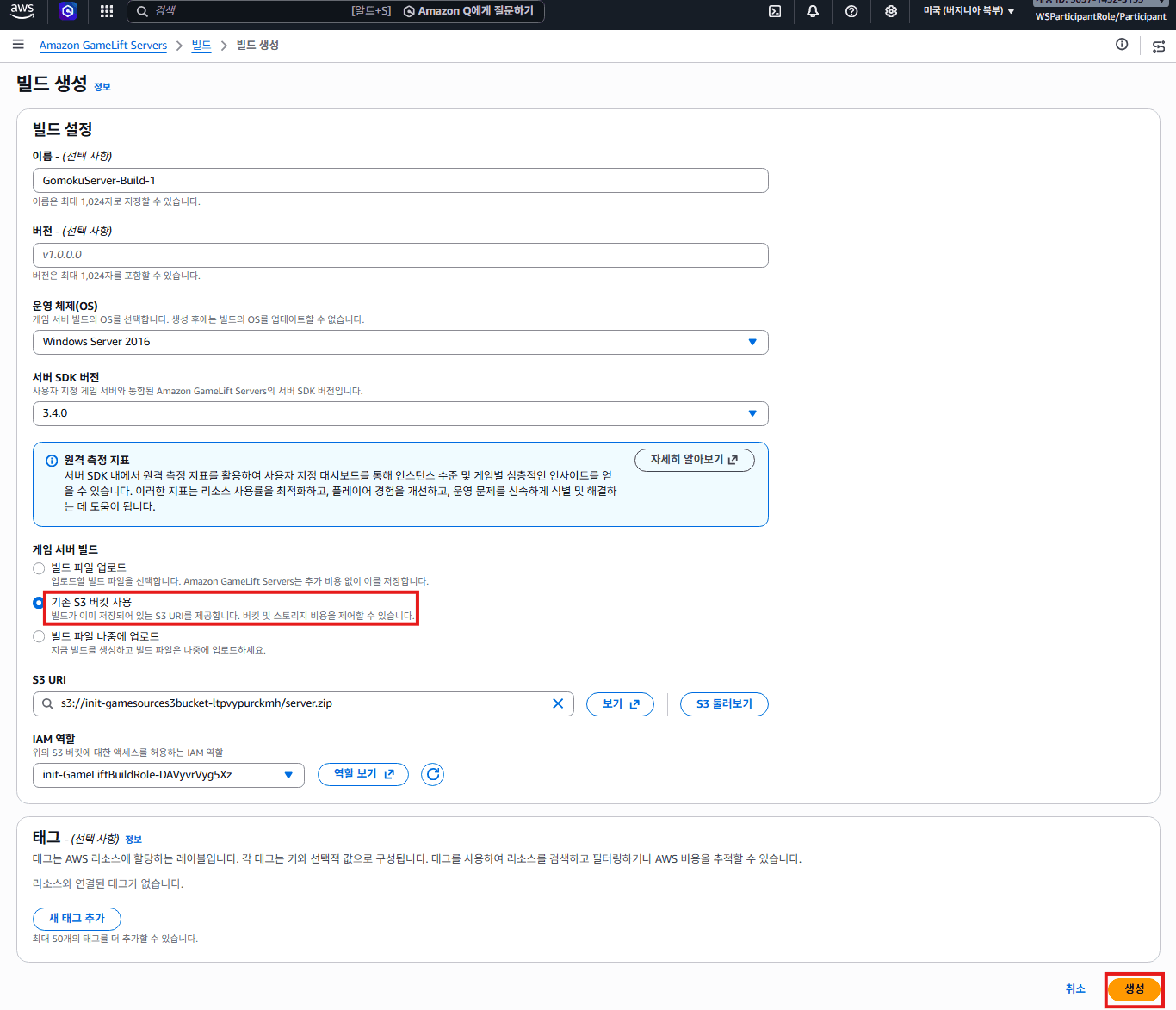Screen dimensions: 1176x1010
Task: Open the WSParticipantRole account menu
Action: tap(1100, 16)
